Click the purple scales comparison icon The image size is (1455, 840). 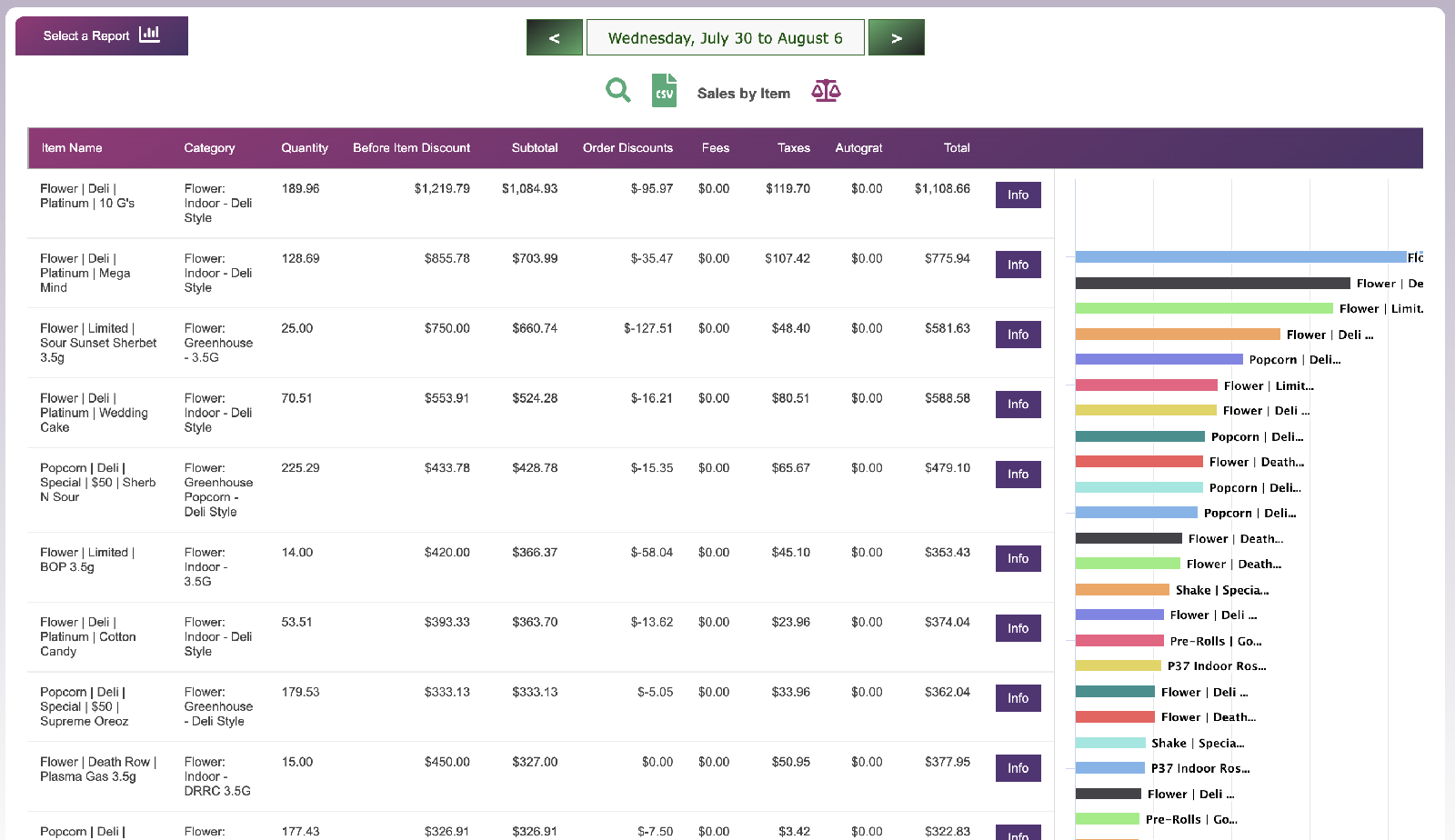826,91
